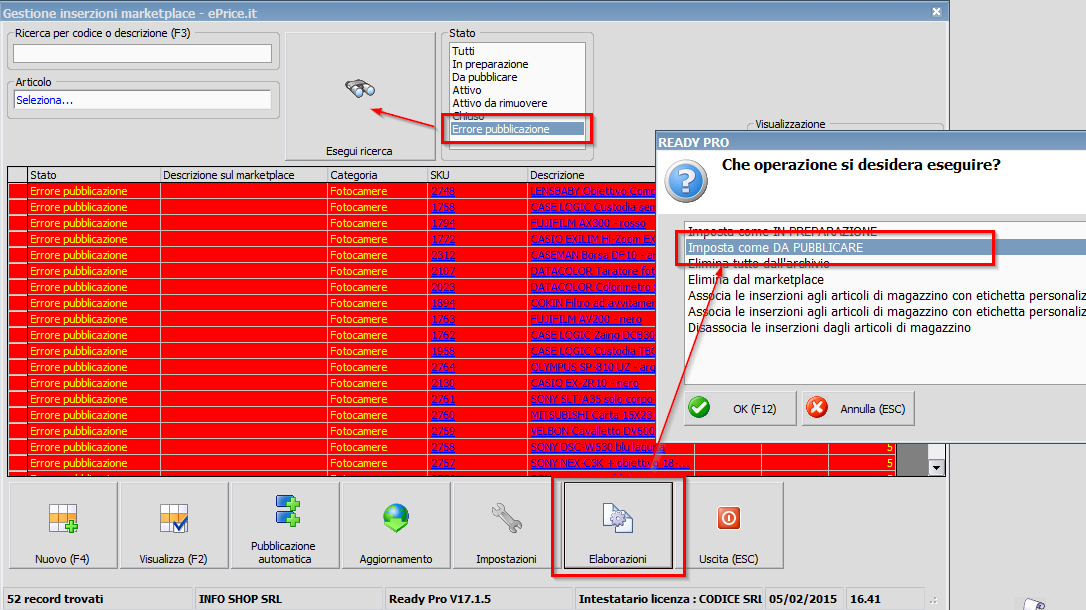Click in the search by code field
This screenshot has width=1086, height=610.
pyautogui.click(x=143, y=53)
